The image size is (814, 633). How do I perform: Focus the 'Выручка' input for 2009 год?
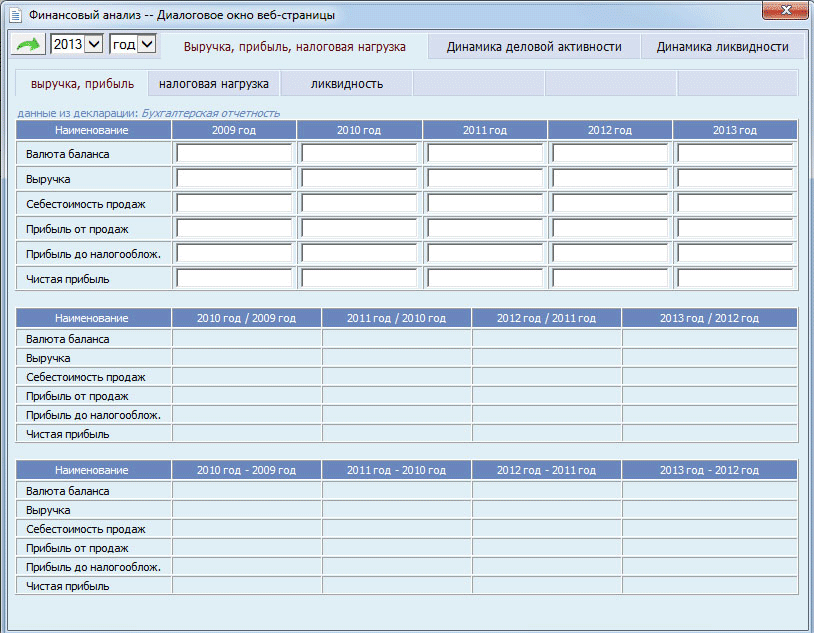234,179
